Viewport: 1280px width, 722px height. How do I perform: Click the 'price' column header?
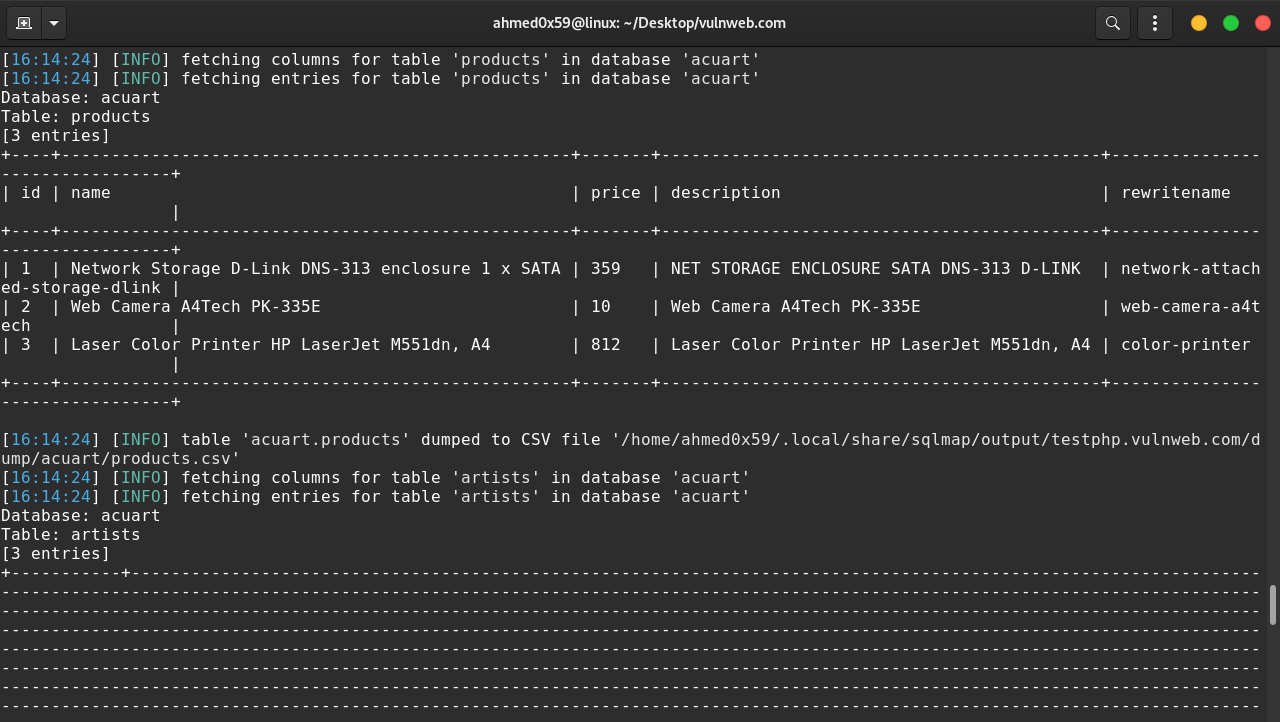[x=616, y=192]
